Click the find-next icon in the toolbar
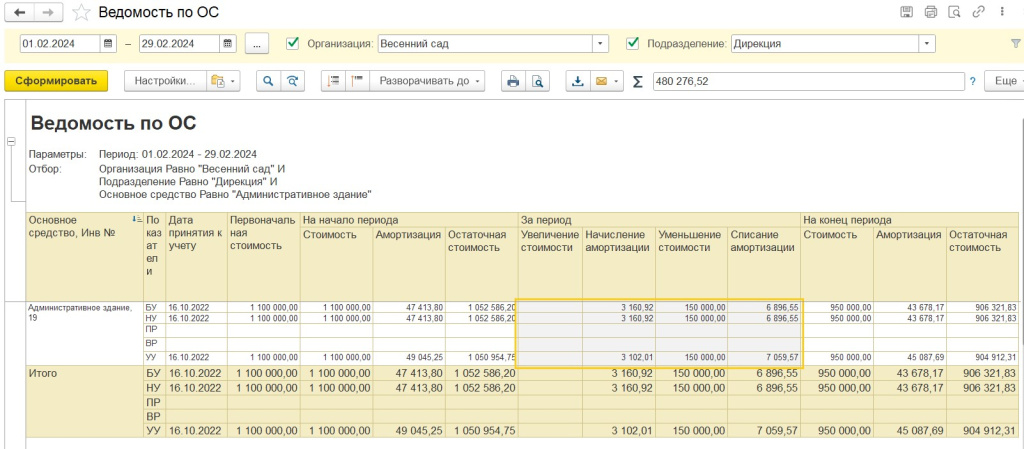The height and width of the screenshot is (449, 1024). [x=292, y=81]
